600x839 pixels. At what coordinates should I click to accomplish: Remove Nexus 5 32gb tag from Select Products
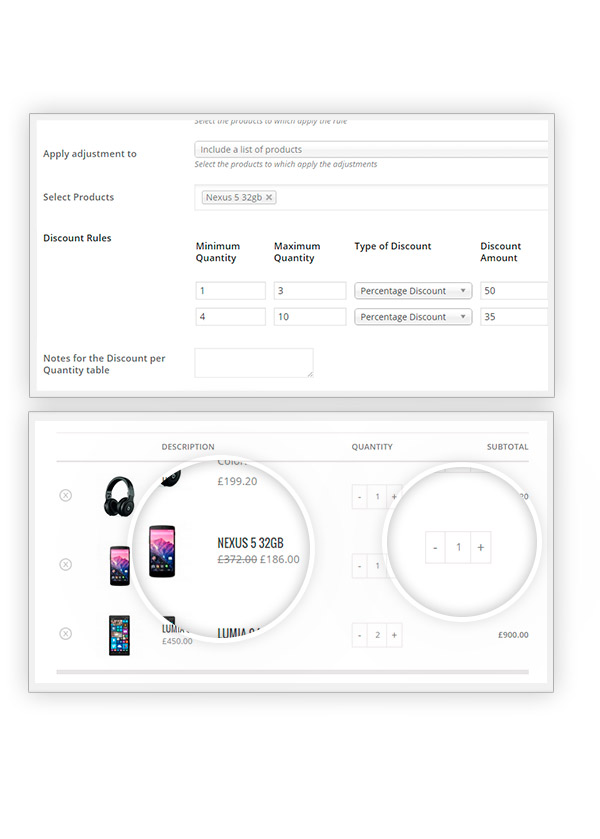(269, 197)
